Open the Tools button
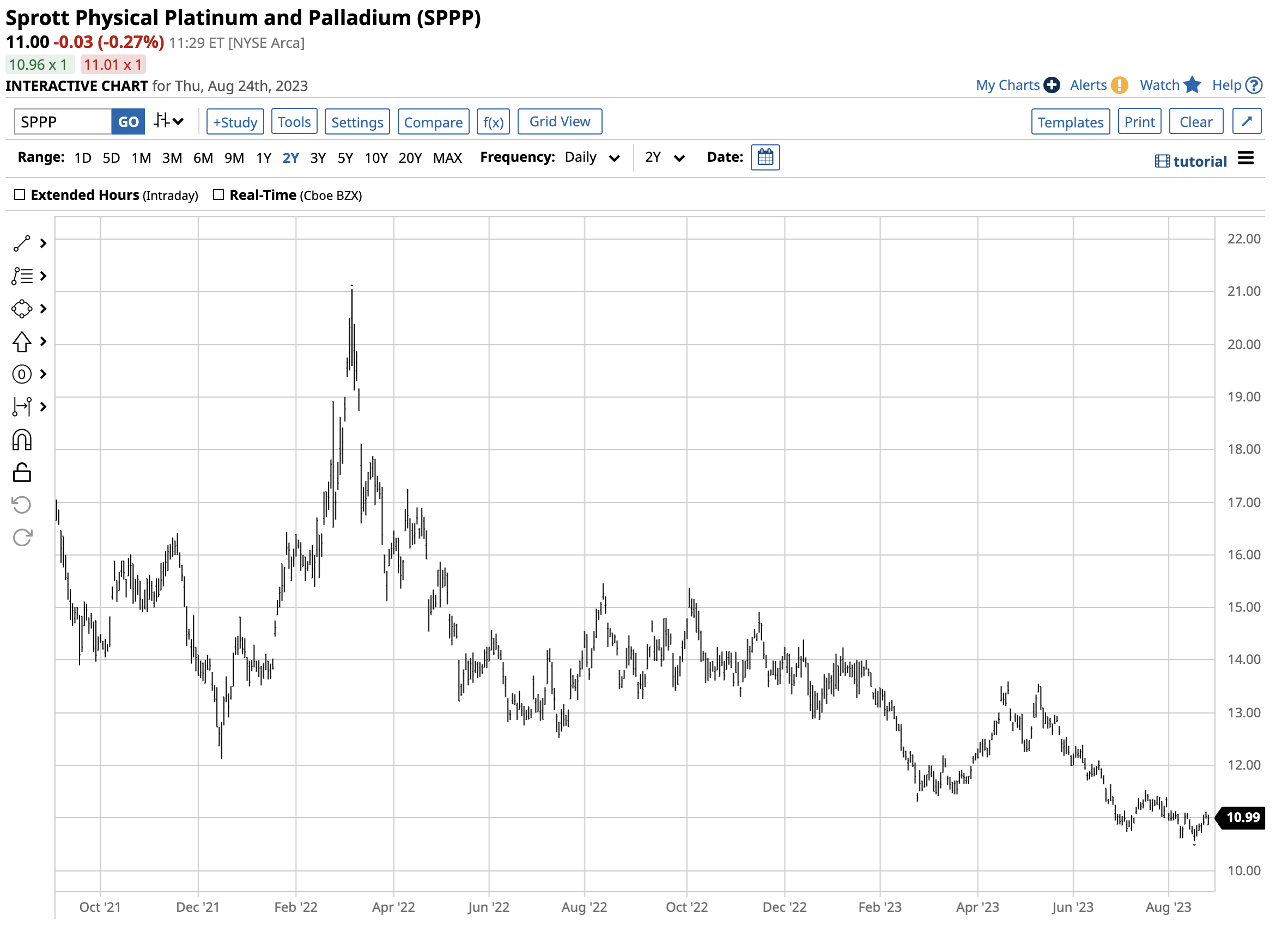The width and height of the screenshot is (1288, 939). tap(295, 121)
